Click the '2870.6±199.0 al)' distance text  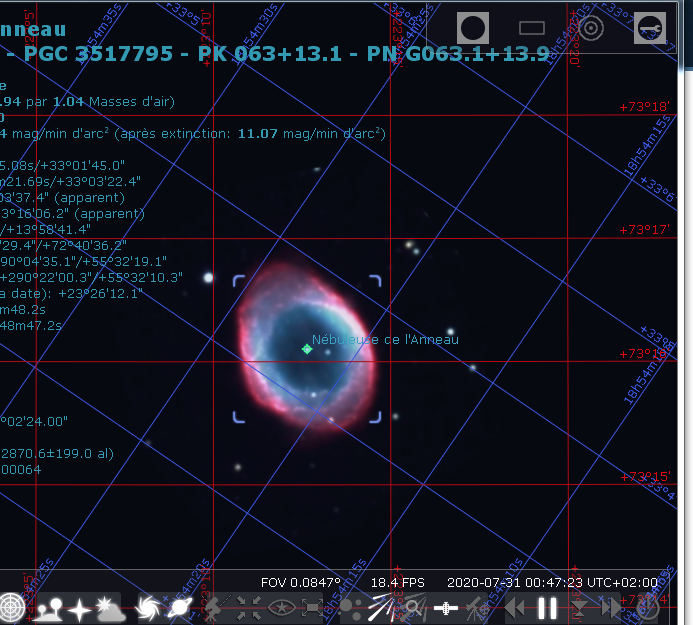coord(57,454)
